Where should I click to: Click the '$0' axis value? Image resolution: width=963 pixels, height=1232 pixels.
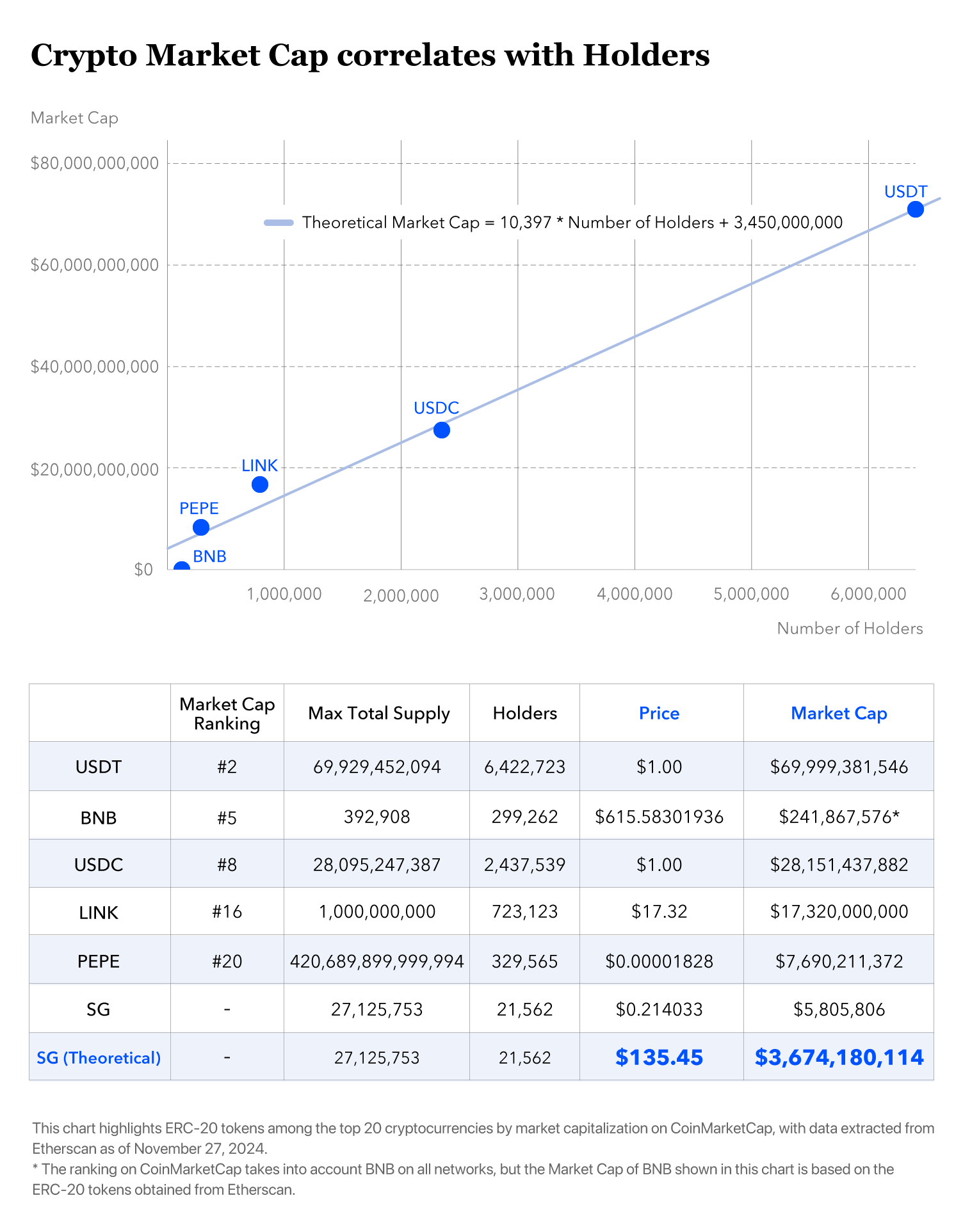coord(143,570)
